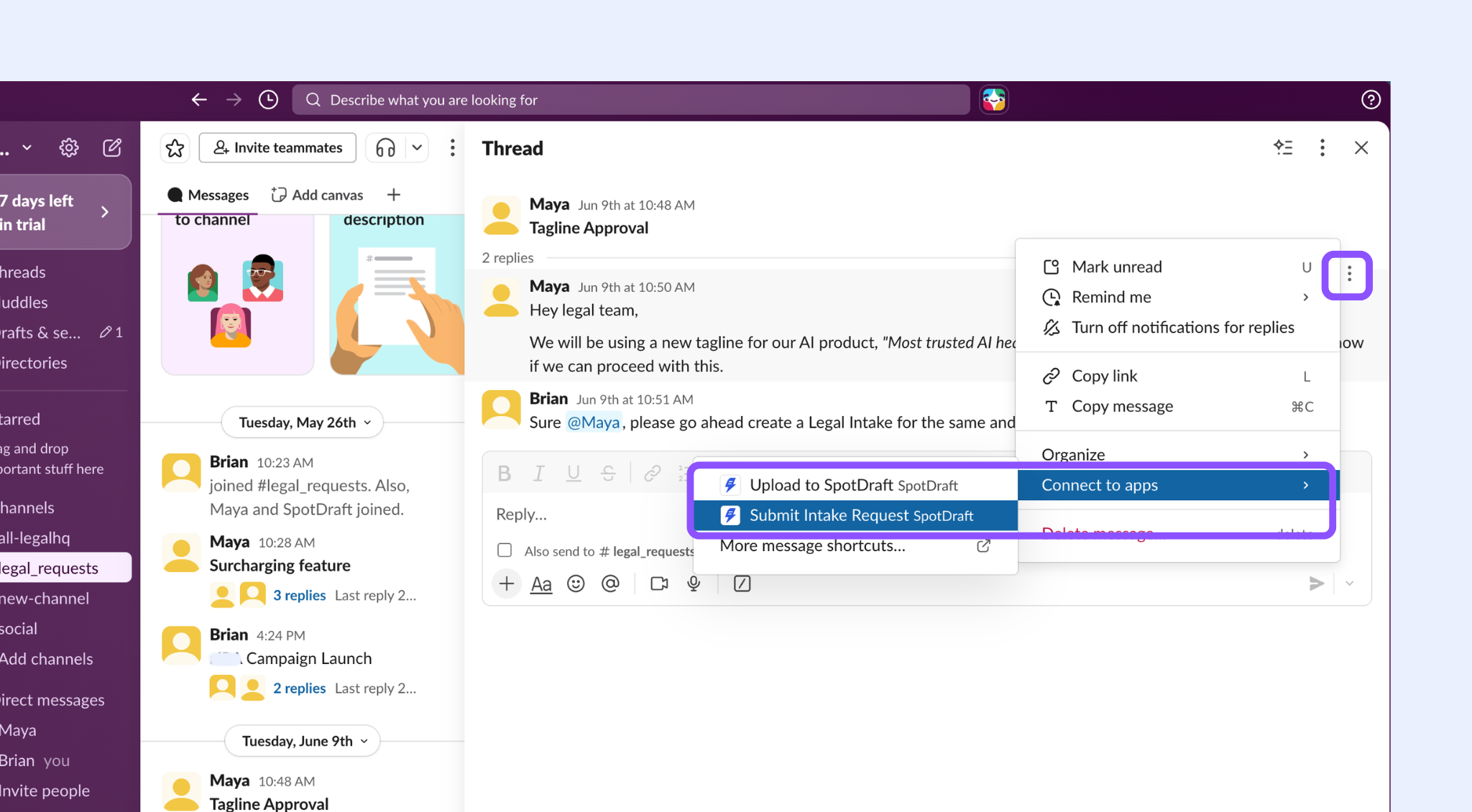Open Connect to apps submenu
The height and width of the screenshot is (812, 1472).
(1177, 486)
